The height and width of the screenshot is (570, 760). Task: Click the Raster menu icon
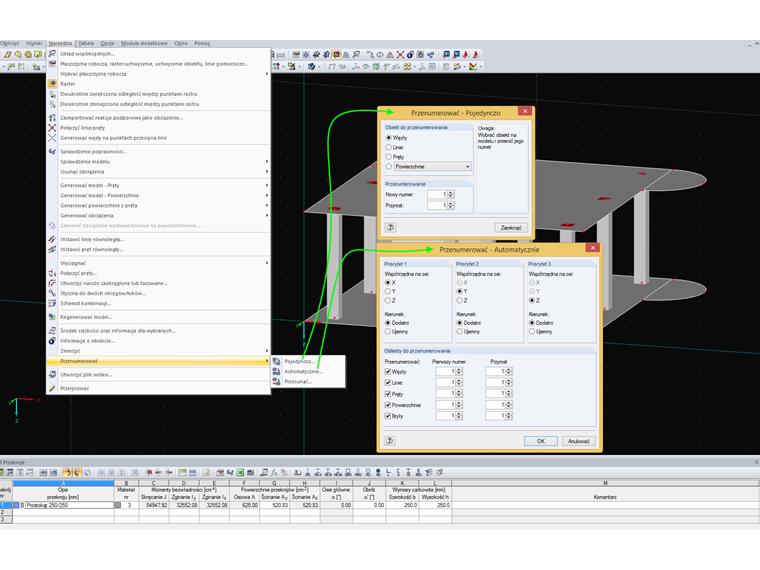[52, 84]
